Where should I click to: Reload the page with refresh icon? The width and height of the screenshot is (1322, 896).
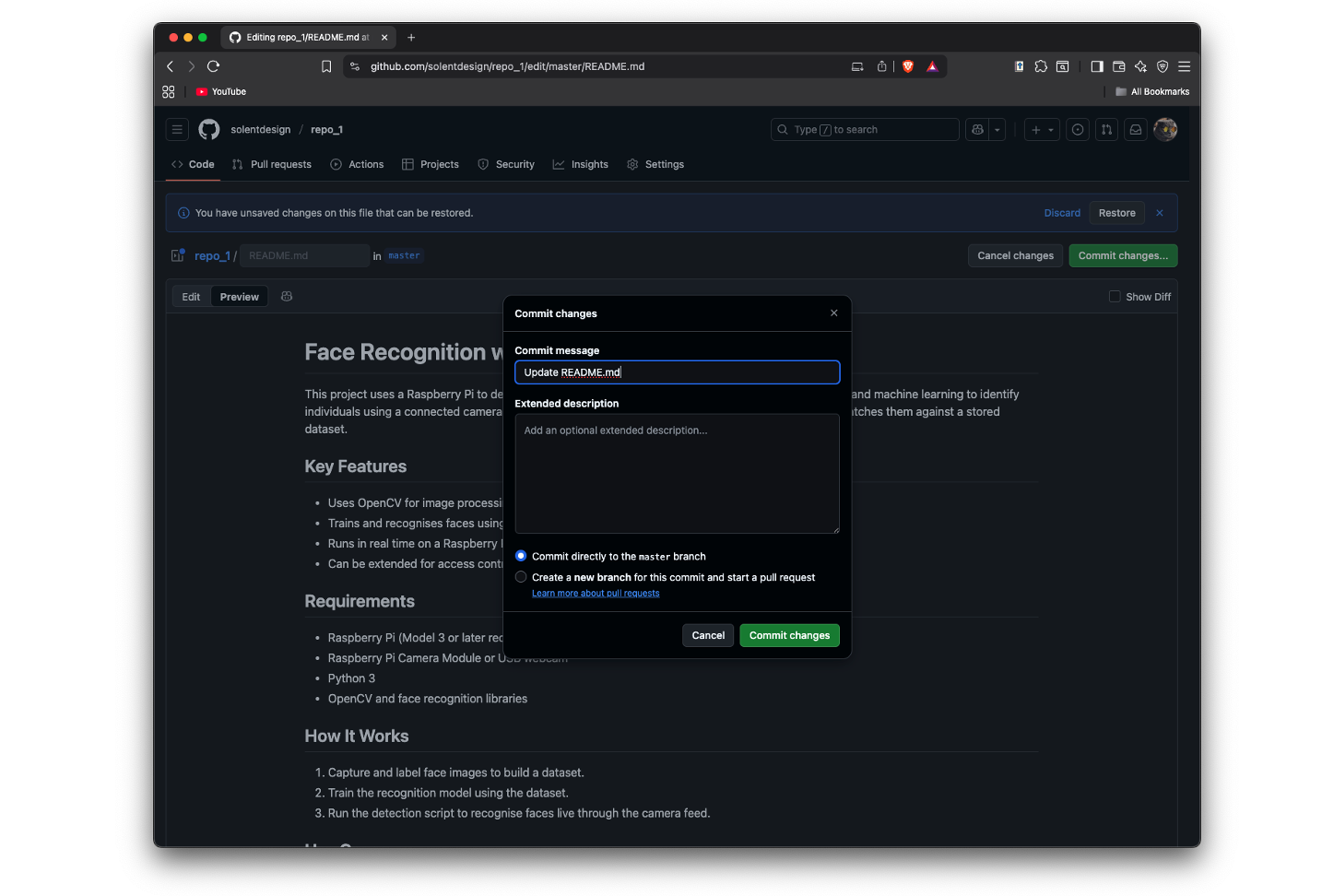[213, 66]
